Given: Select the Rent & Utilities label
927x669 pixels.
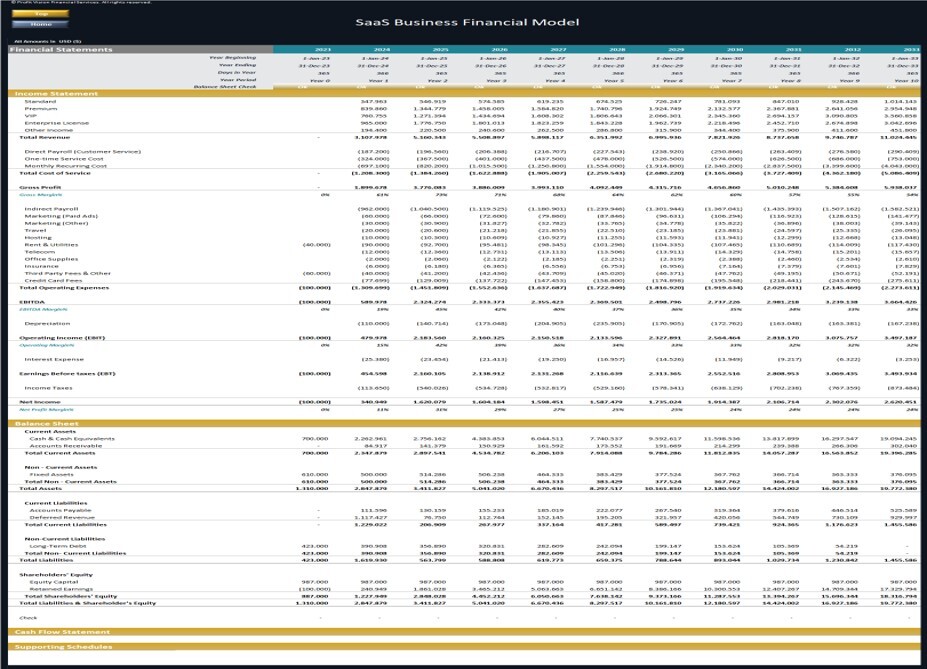Looking at the screenshot, I should [51, 245].
